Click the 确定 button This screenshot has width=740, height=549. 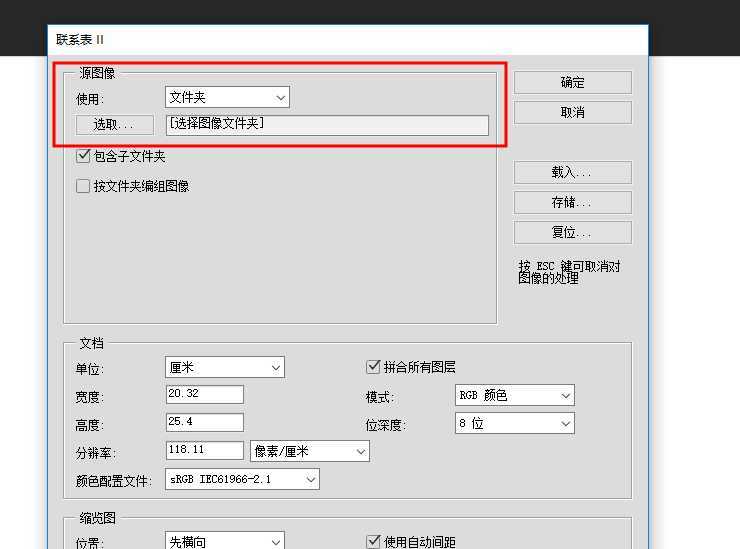[x=572, y=83]
